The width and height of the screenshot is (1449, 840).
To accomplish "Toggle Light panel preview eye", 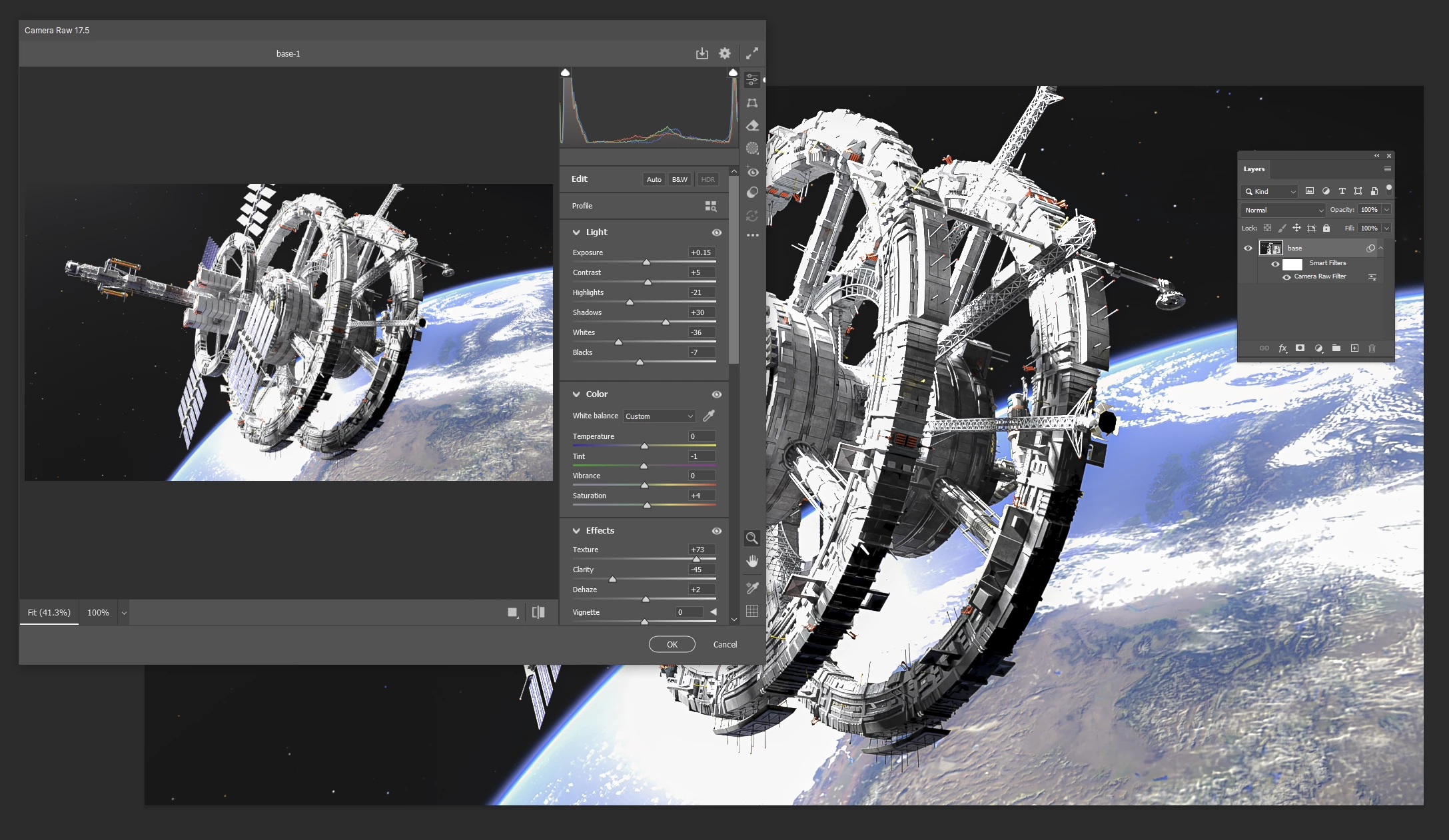I will point(716,232).
